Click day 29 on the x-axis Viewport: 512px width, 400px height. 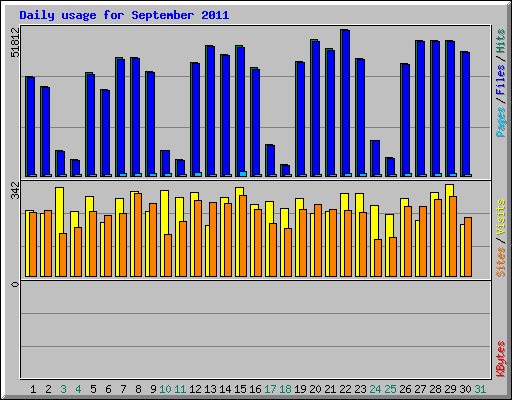click(450, 389)
